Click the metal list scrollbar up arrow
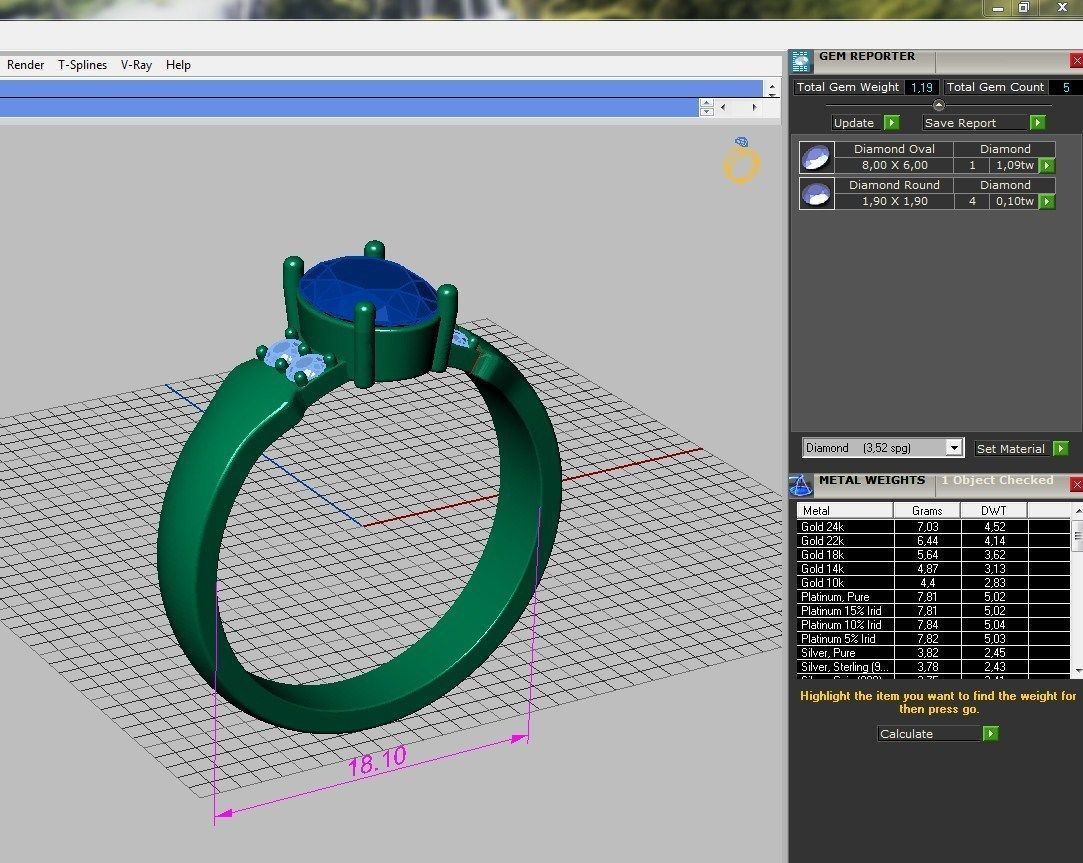 tap(1077, 511)
